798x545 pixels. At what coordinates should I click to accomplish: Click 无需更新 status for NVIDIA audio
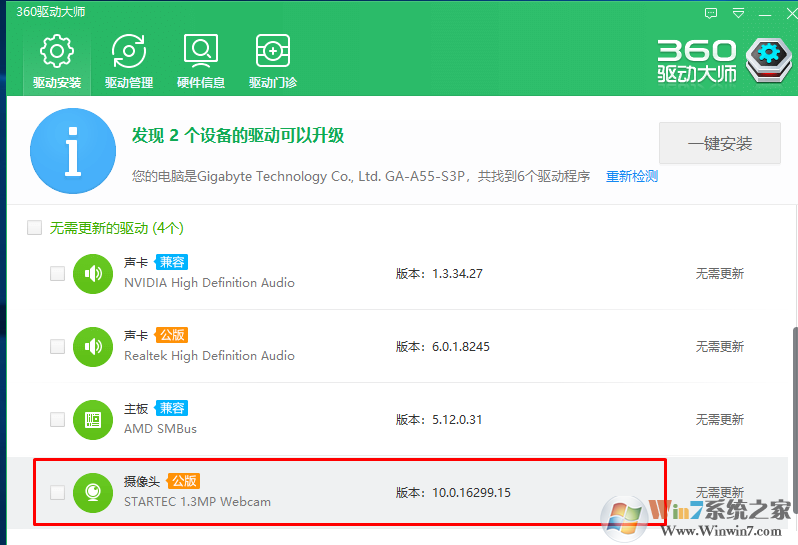[720, 274]
